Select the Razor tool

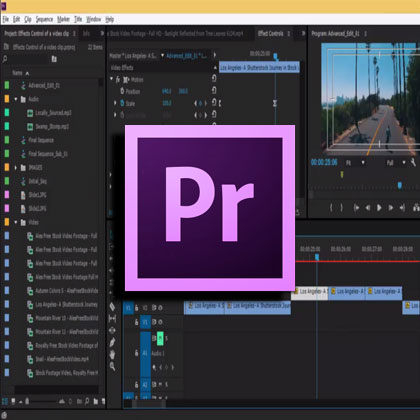tap(112, 306)
